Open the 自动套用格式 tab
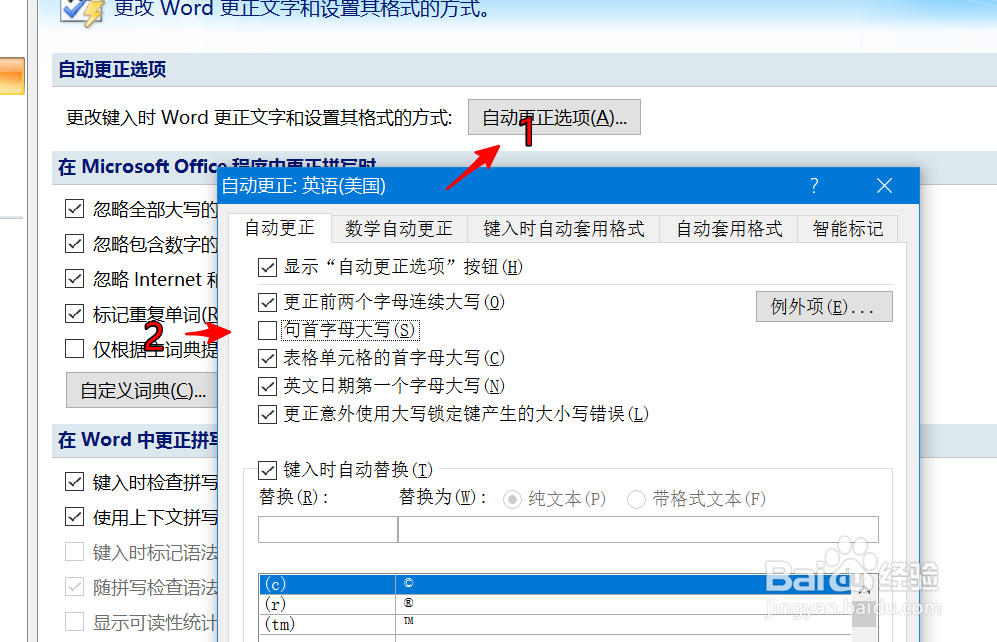Viewport: 997px width, 642px height. (x=729, y=229)
